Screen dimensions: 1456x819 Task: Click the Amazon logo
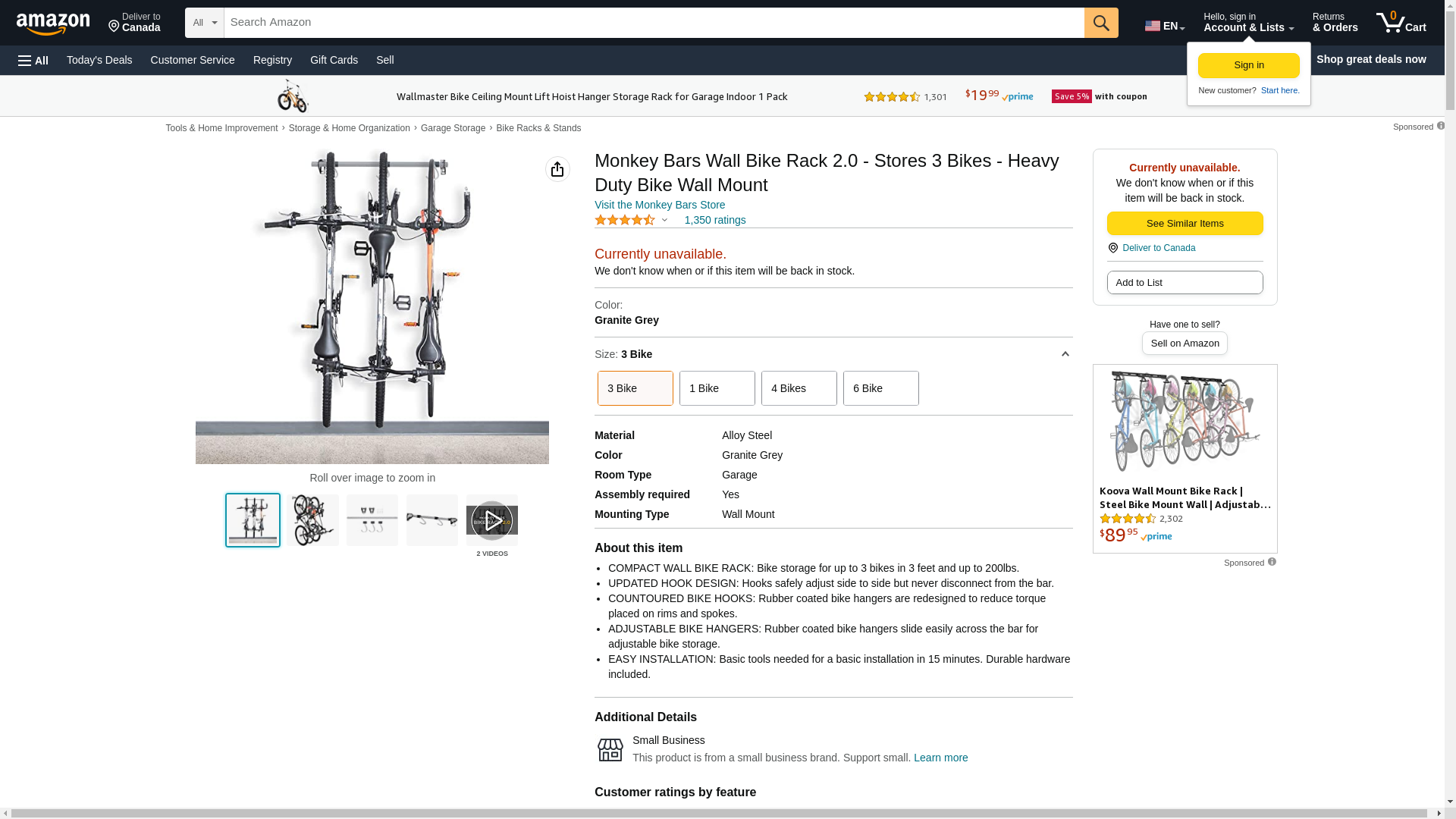point(53,24)
